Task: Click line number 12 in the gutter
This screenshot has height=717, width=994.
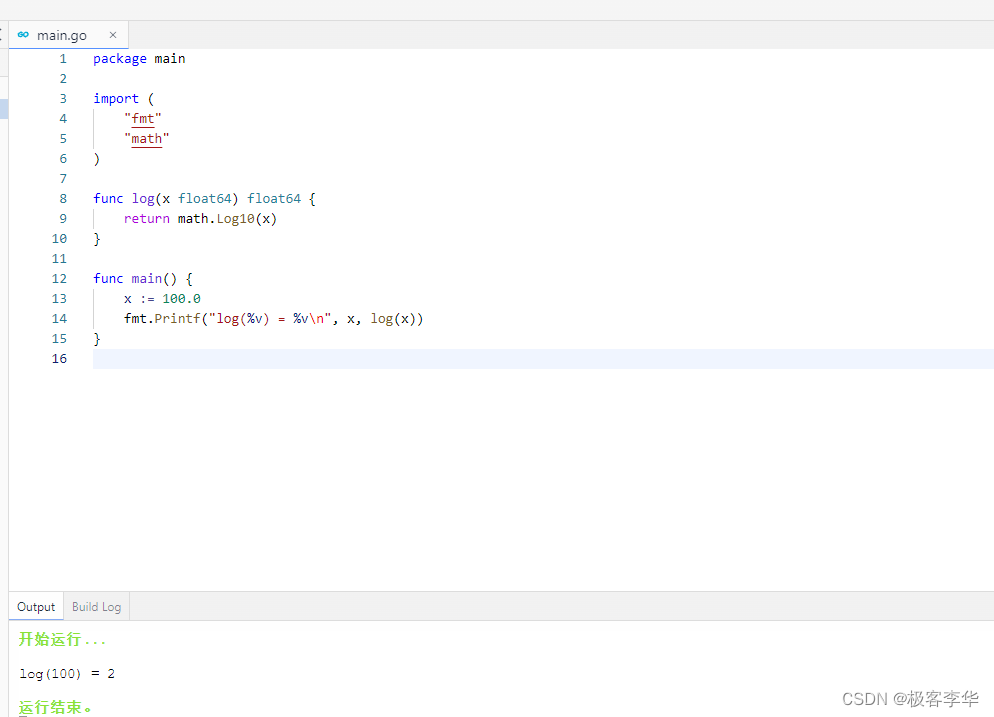Action: (x=59, y=279)
